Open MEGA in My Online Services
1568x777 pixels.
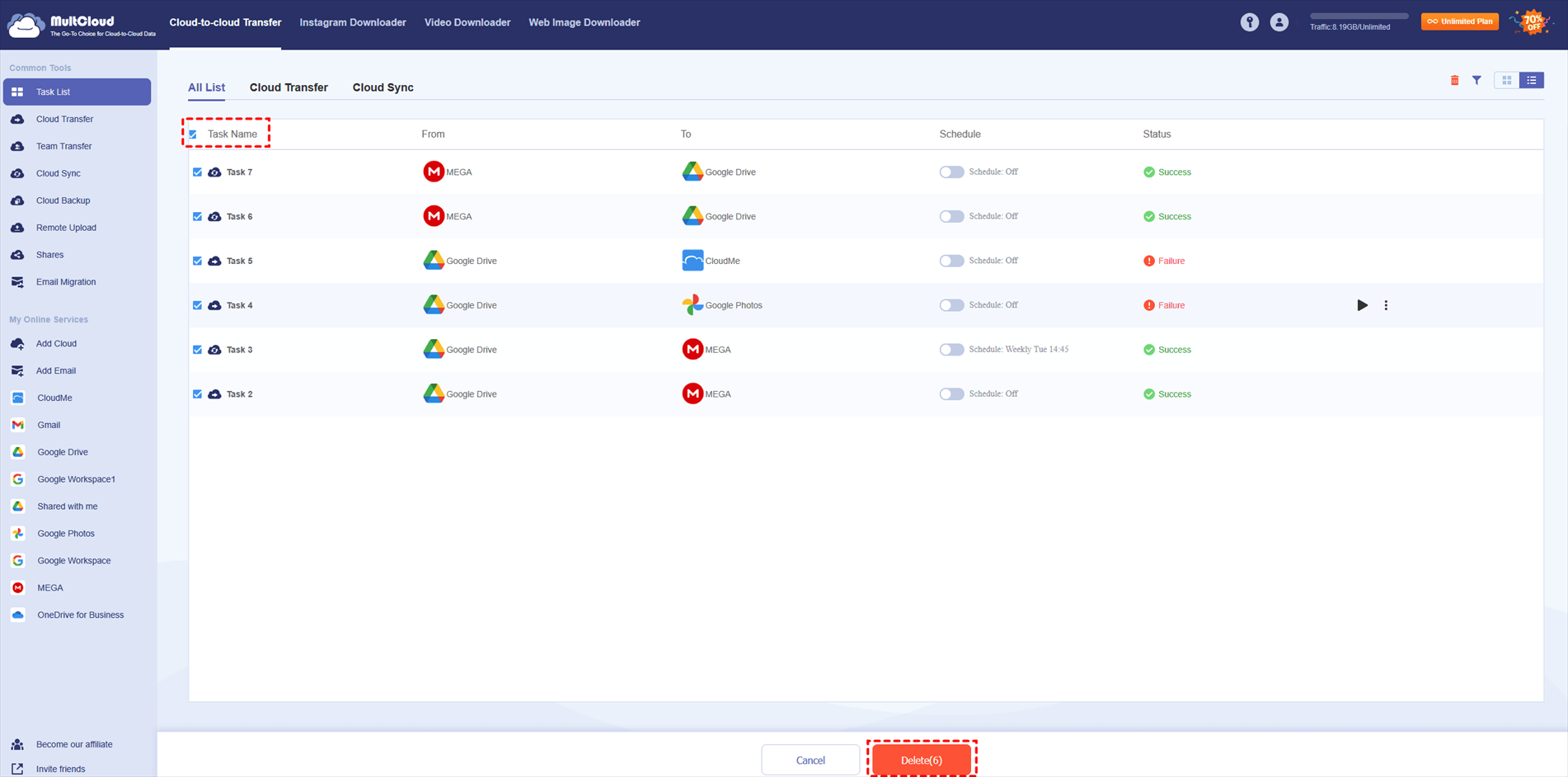[49, 587]
